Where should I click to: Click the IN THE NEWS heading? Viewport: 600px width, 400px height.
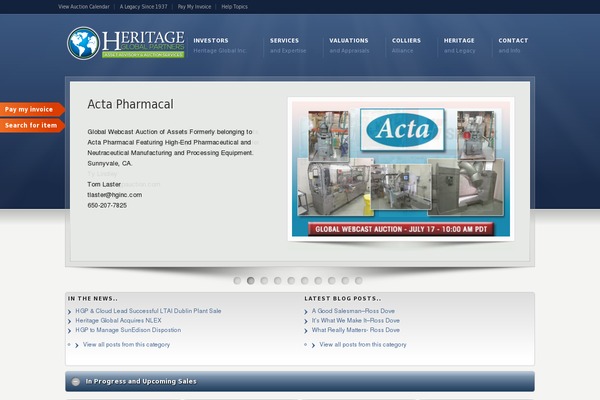click(x=93, y=299)
